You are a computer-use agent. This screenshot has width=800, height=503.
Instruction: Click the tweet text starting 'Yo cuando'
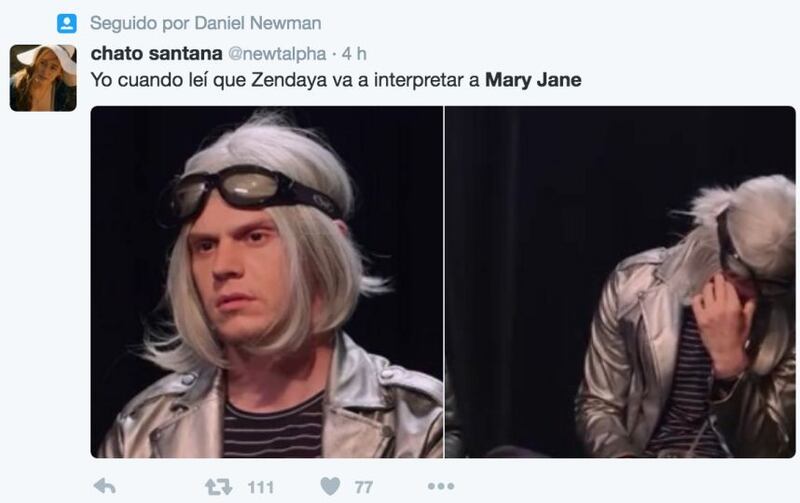336,80
